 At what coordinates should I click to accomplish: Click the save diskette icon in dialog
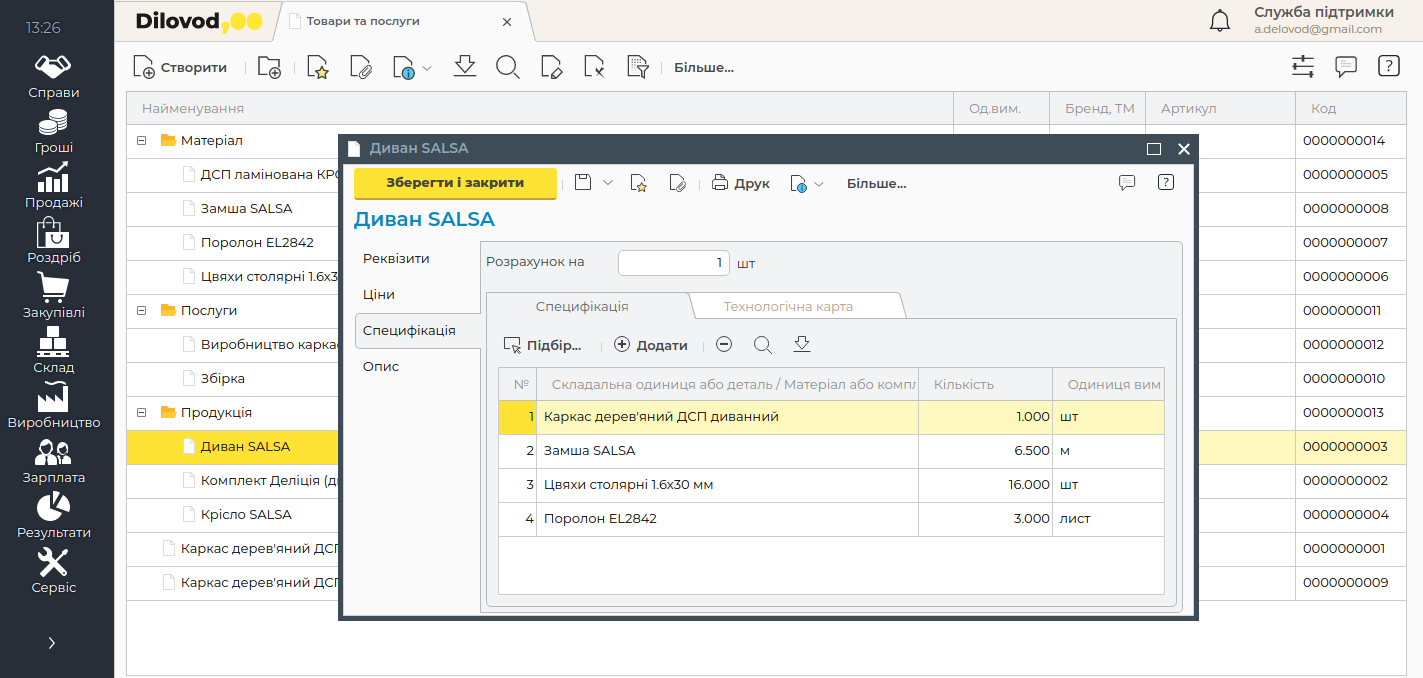tap(583, 183)
